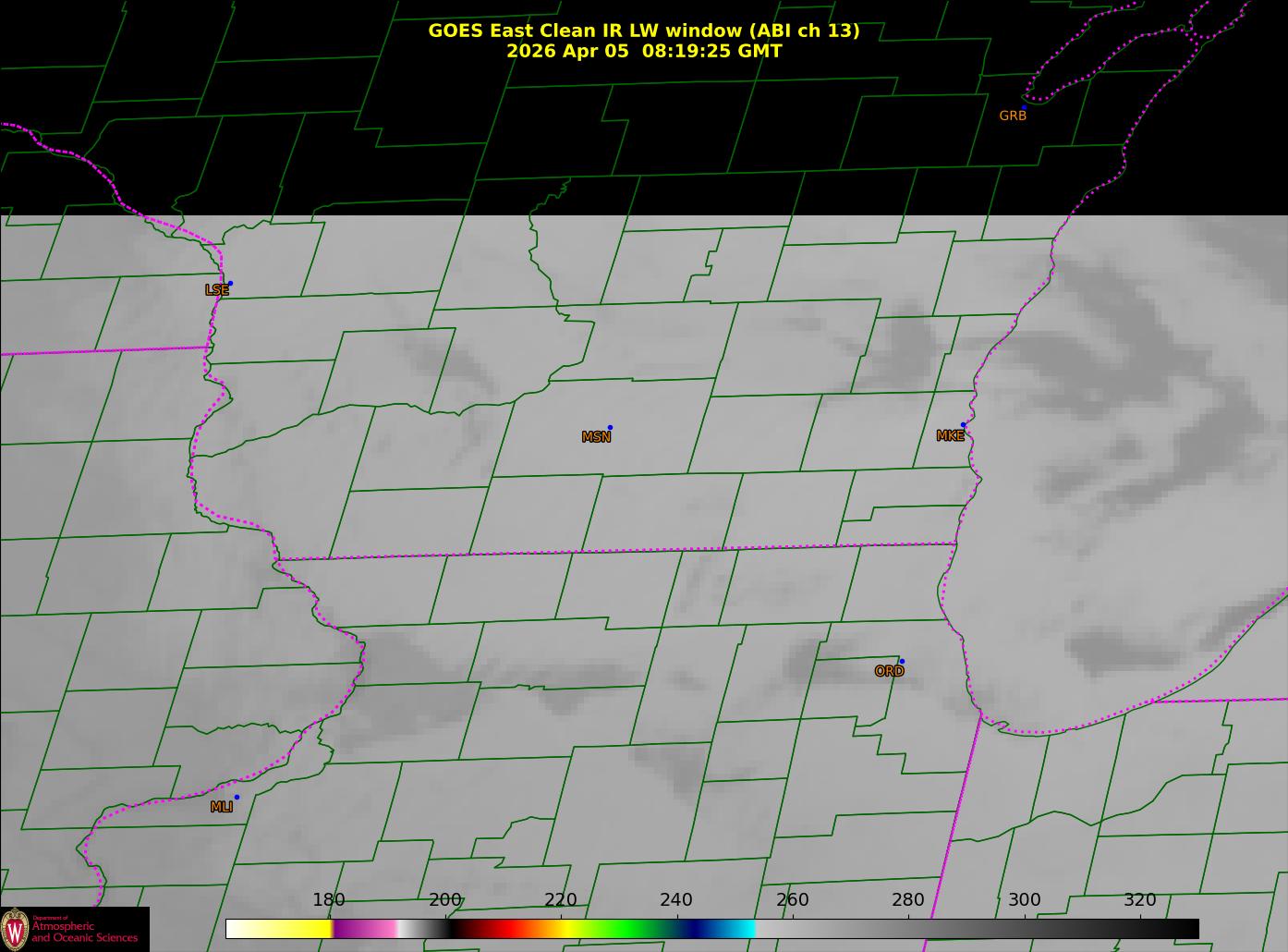Click the MKE station label
Image resolution: width=1288 pixels, height=952 pixels.
tap(950, 436)
